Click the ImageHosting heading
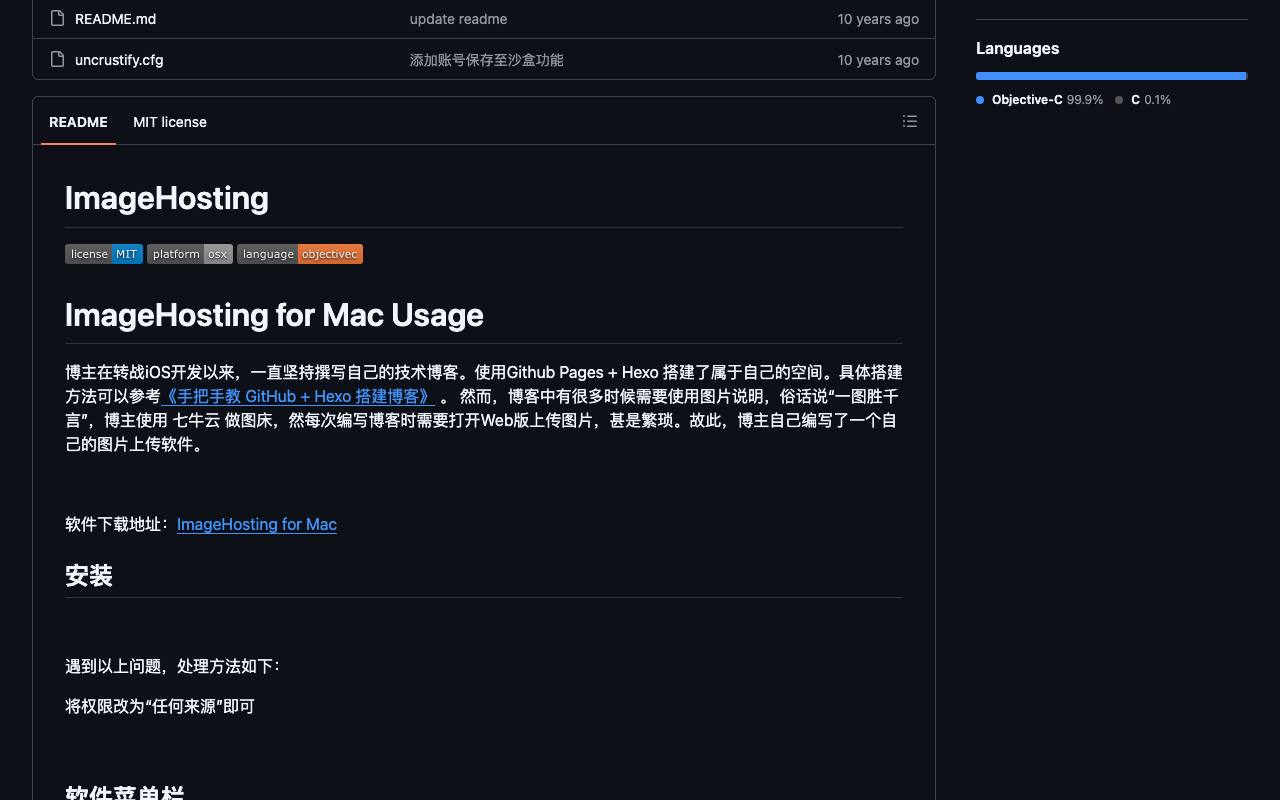 [167, 198]
